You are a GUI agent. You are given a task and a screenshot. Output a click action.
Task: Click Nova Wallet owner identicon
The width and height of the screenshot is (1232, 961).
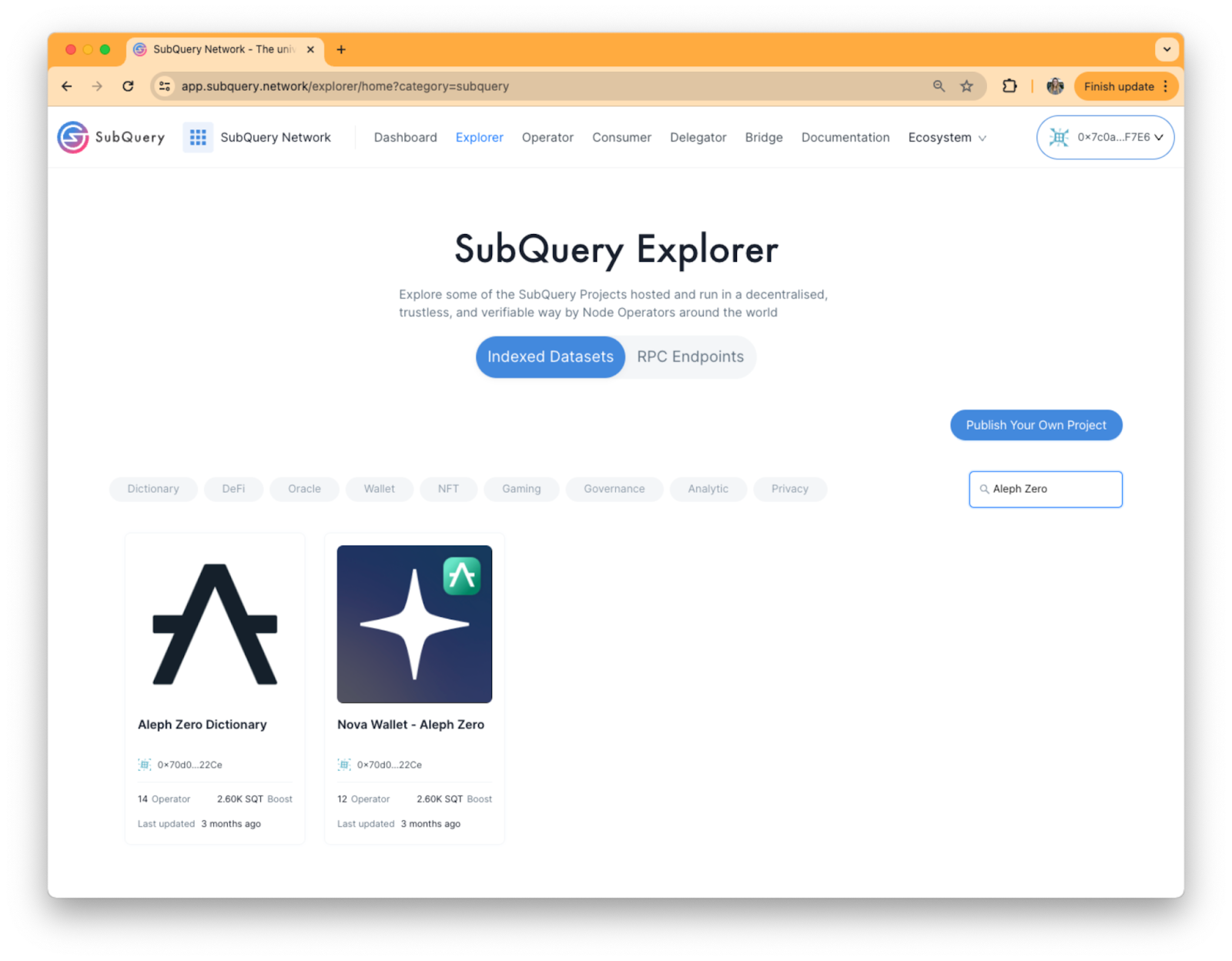coord(344,765)
